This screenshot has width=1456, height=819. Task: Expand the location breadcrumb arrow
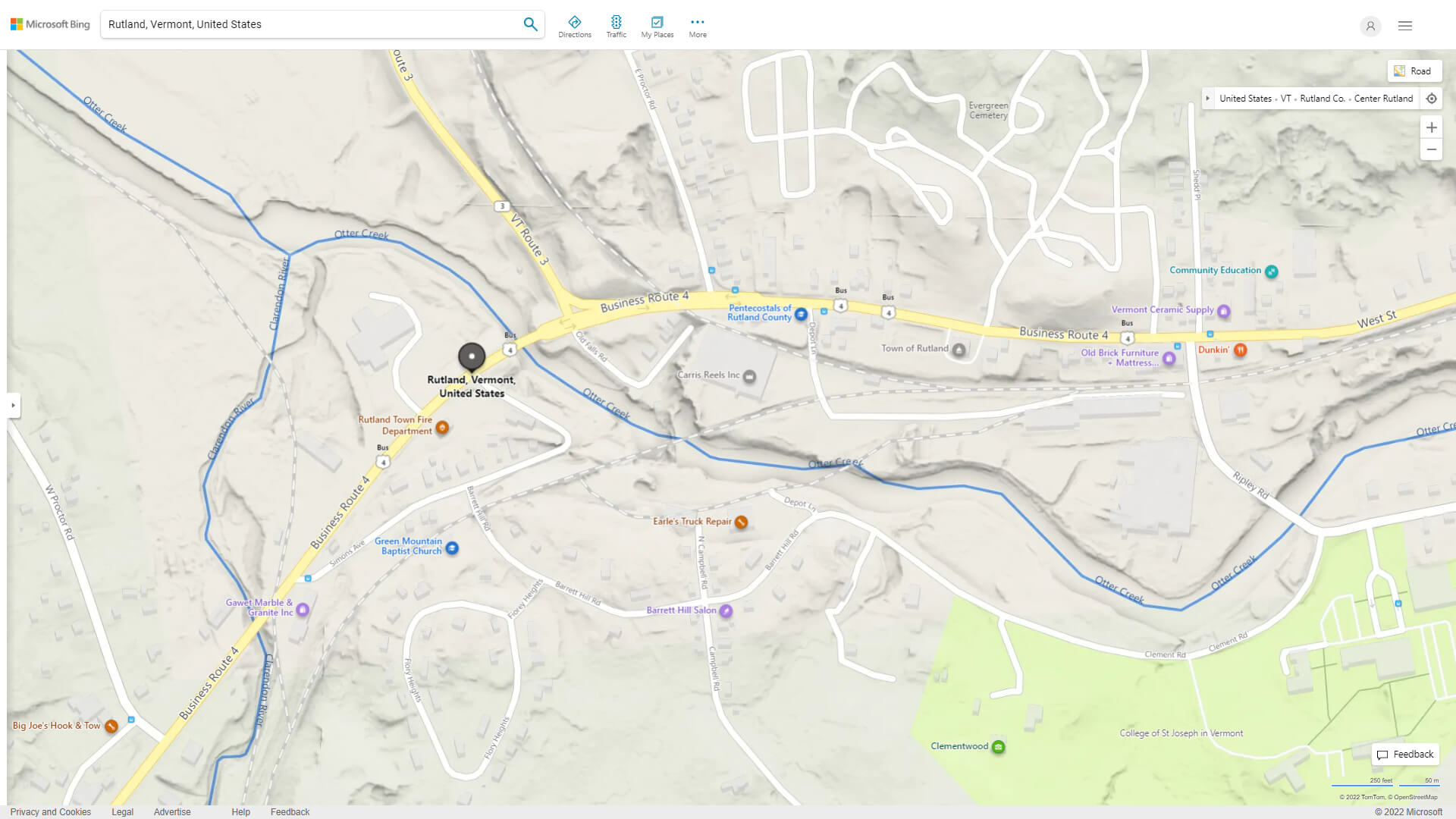click(x=1208, y=99)
